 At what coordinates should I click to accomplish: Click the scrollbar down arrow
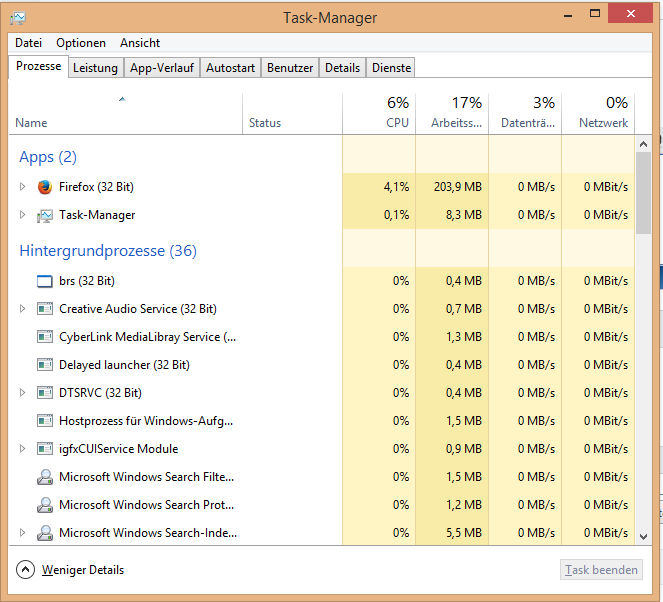pyautogui.click(x=644, y=537)
